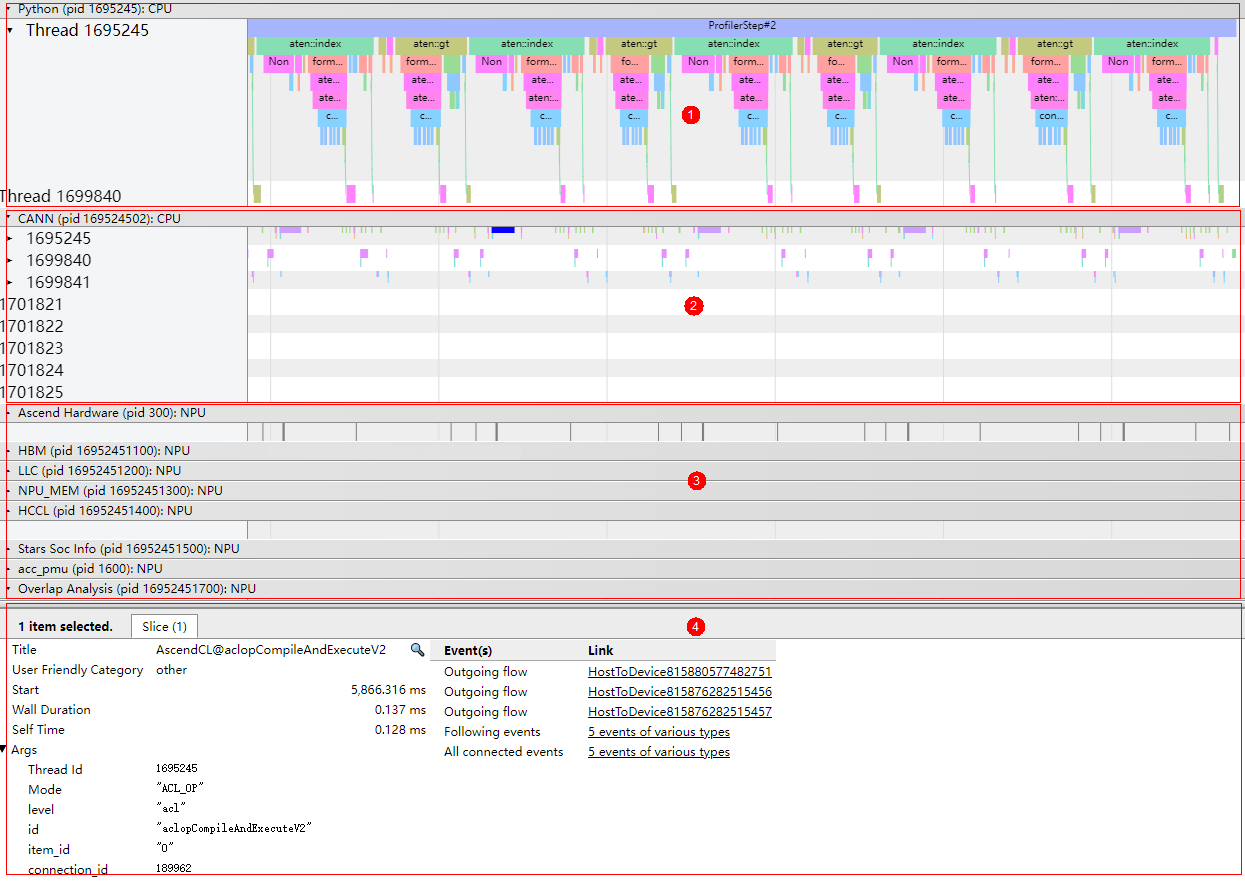Click the Thread Id value in Args
The image size is (1245, 882).
pos(177,769)
